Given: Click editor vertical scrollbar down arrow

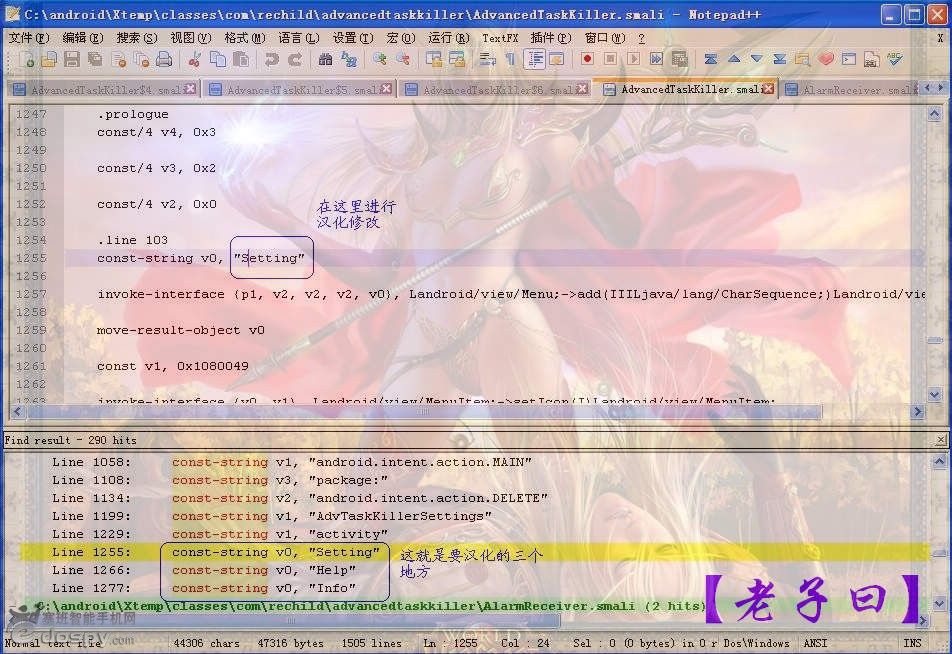Looking at the screenshot, I should tap(934, 395).
